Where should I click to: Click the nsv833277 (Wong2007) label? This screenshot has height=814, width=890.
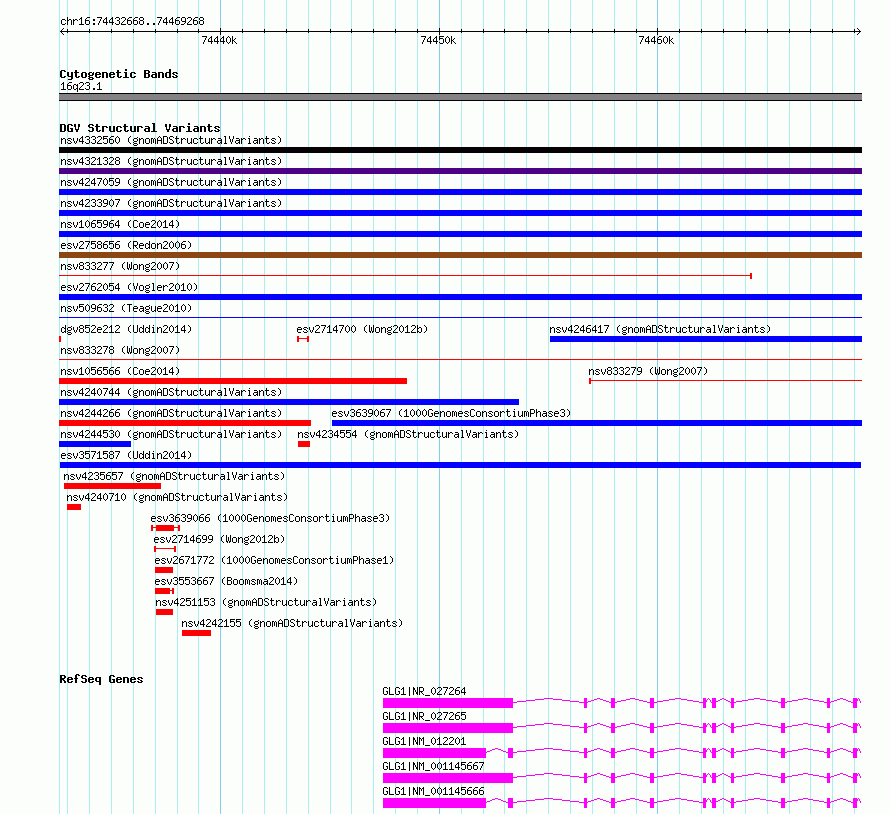pos(120,266)
